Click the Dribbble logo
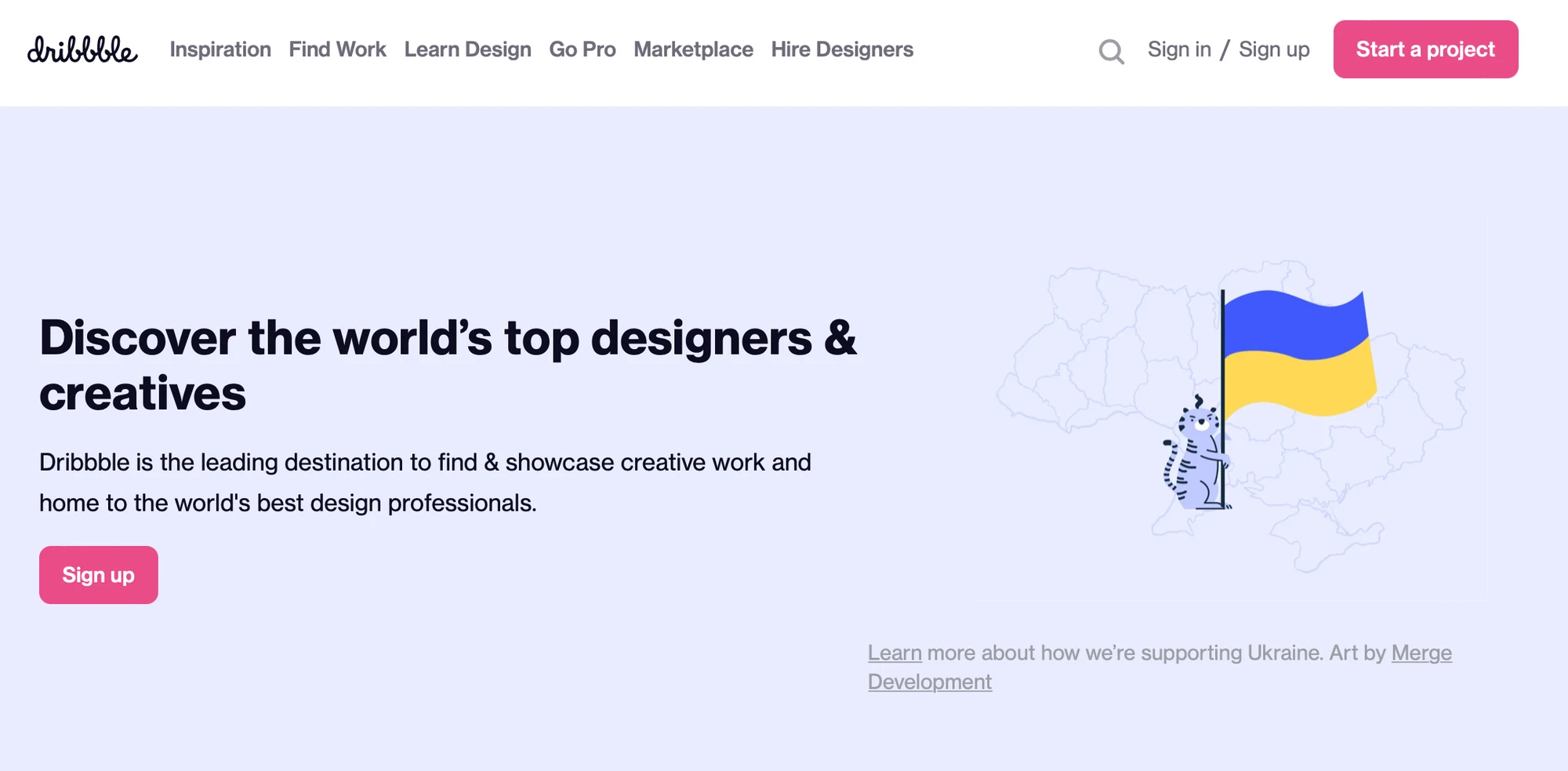Image resolution: width=1568 pixels, height=771 pixels. tap(82, 49)
